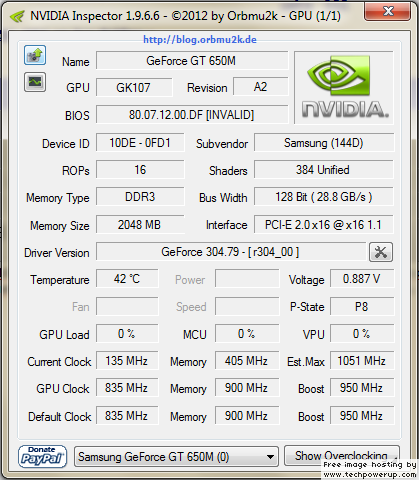Image resolution: width=419 pixels, height=480 pixels.
Task: Click the Default Clock value 835 MHz
Action: coord(127,416)
